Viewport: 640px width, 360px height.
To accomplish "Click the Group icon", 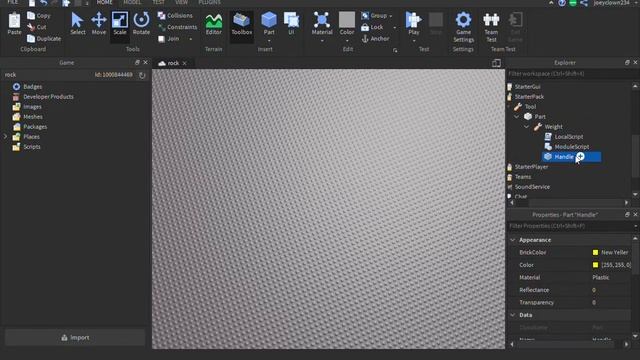I will click(x=365, y=16).
